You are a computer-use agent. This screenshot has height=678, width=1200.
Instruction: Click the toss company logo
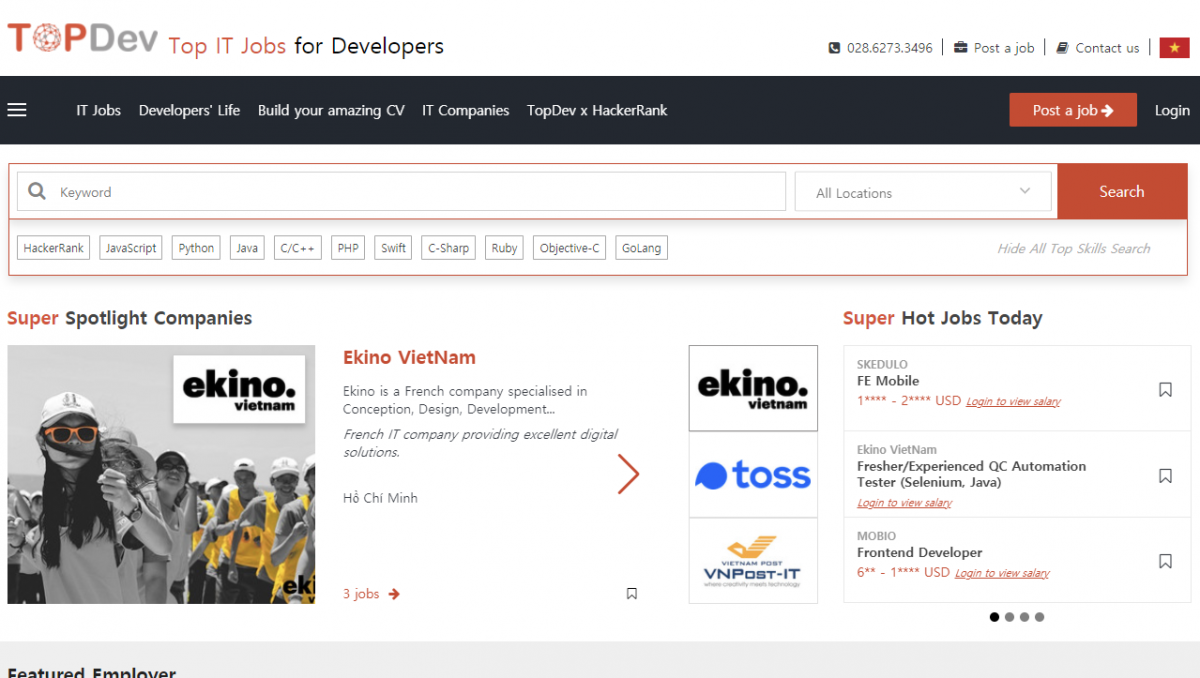753,475
